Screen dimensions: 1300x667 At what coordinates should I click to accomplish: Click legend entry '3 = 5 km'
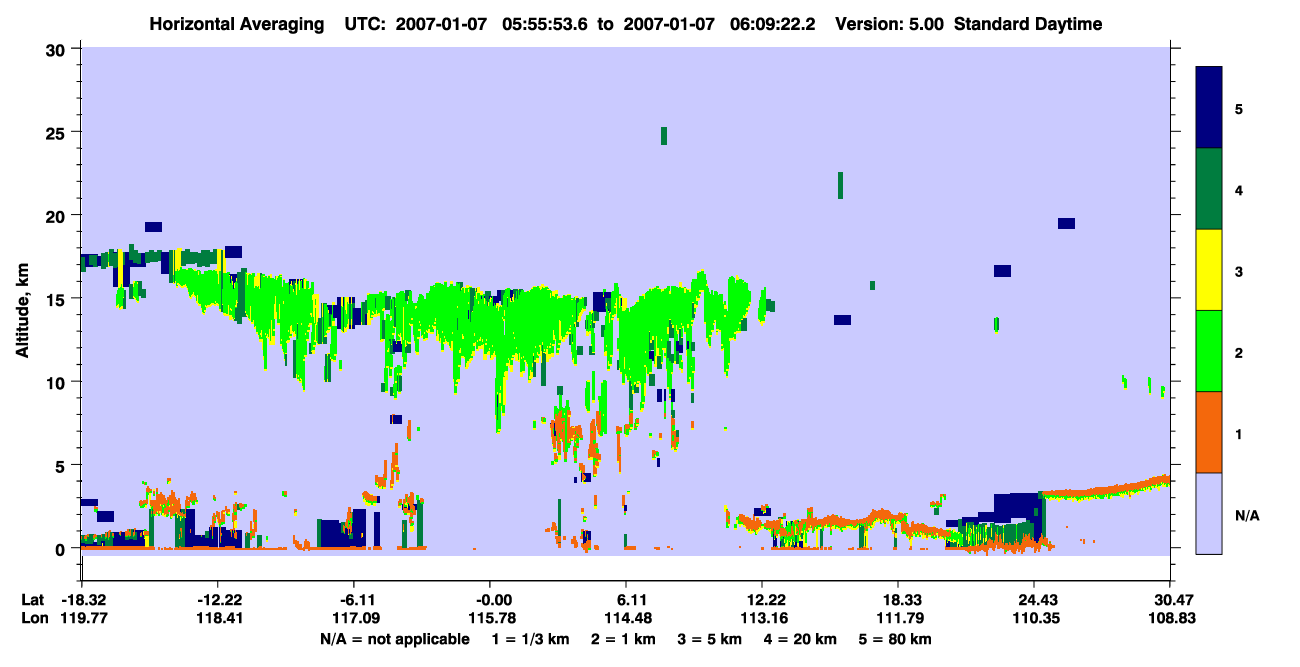tap(710, 639)
